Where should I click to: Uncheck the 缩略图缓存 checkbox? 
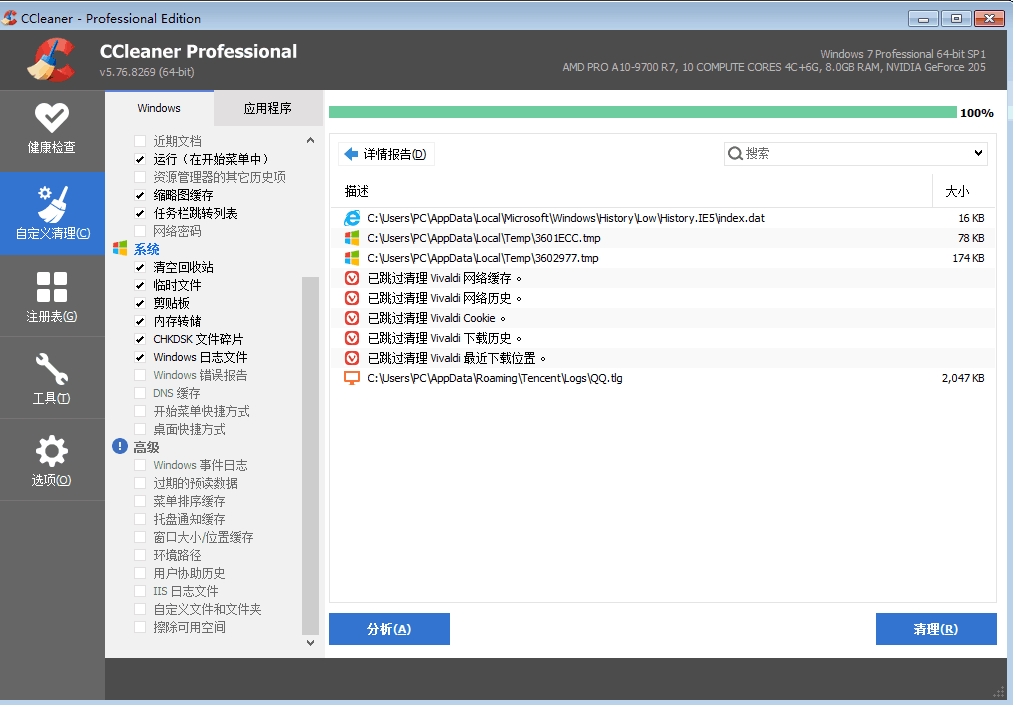[140, 195]
